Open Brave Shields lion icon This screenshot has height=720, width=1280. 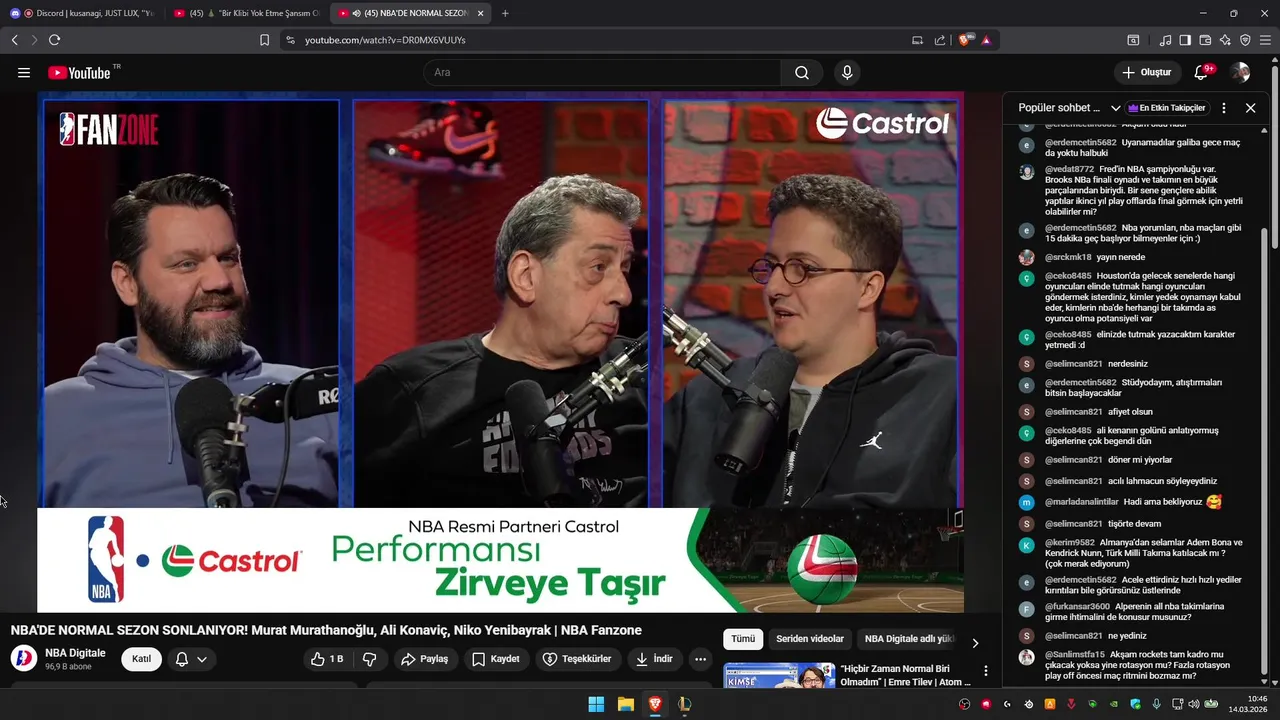click(x=965, y=40)
